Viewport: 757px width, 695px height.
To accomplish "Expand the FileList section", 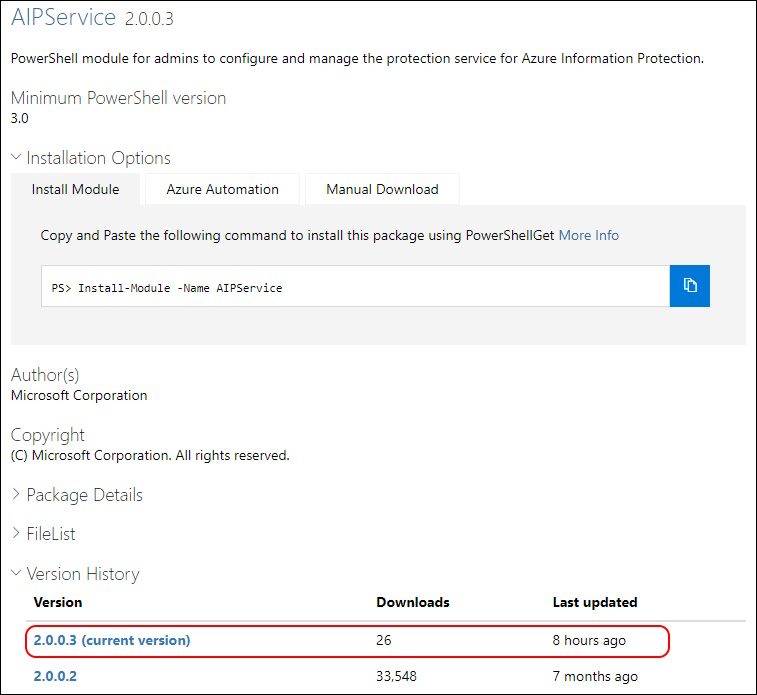I will point(43,534).
